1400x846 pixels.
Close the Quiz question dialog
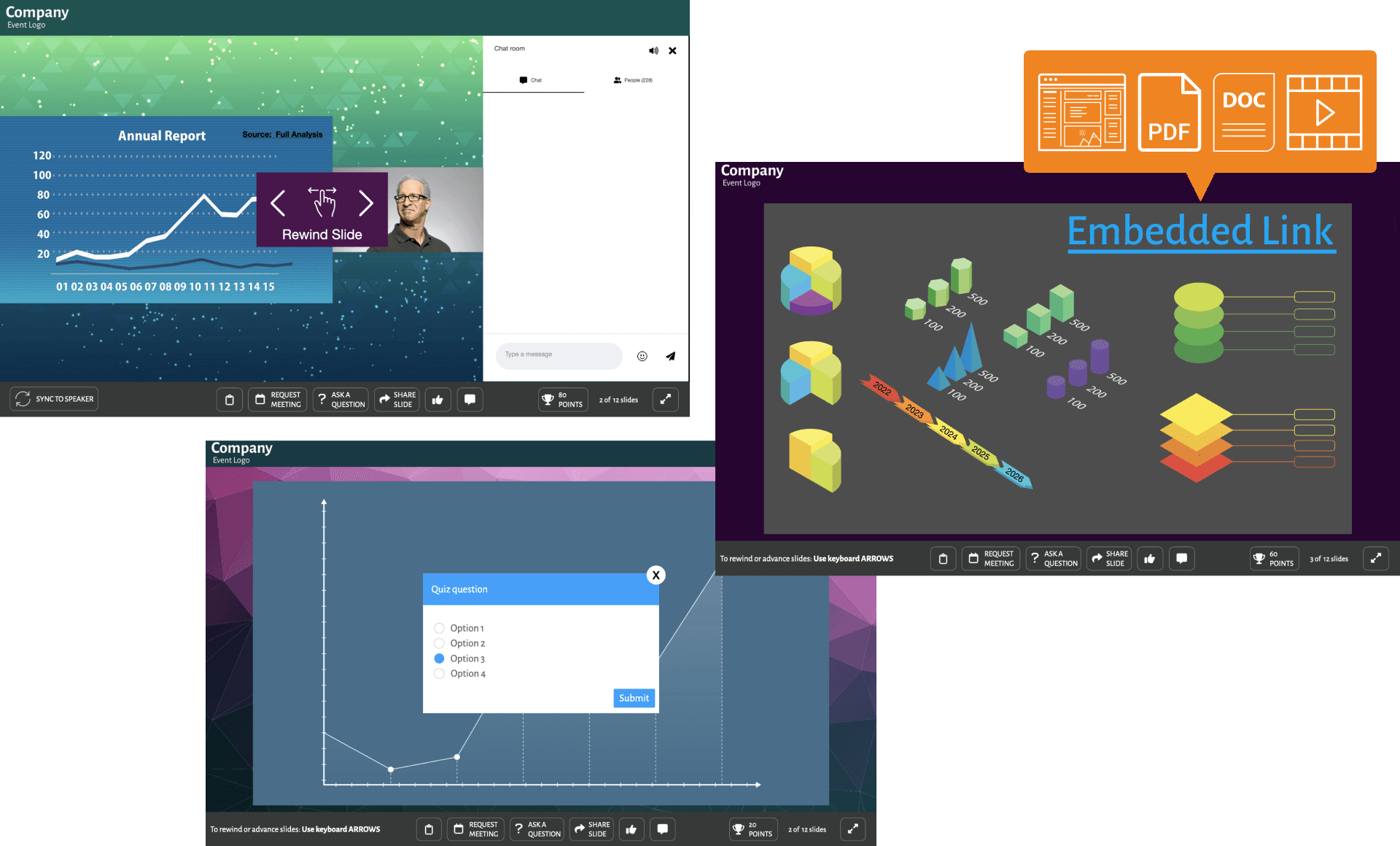pos(656,575)
